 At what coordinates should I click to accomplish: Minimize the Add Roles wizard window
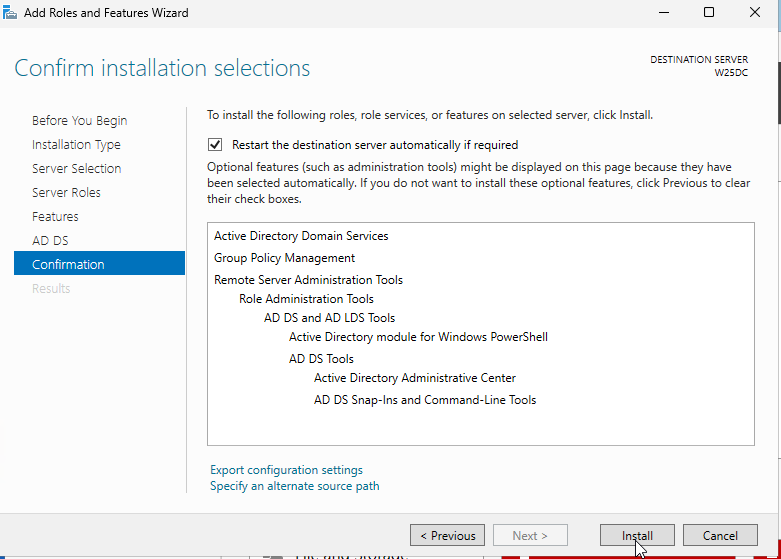tap(664, 12)
